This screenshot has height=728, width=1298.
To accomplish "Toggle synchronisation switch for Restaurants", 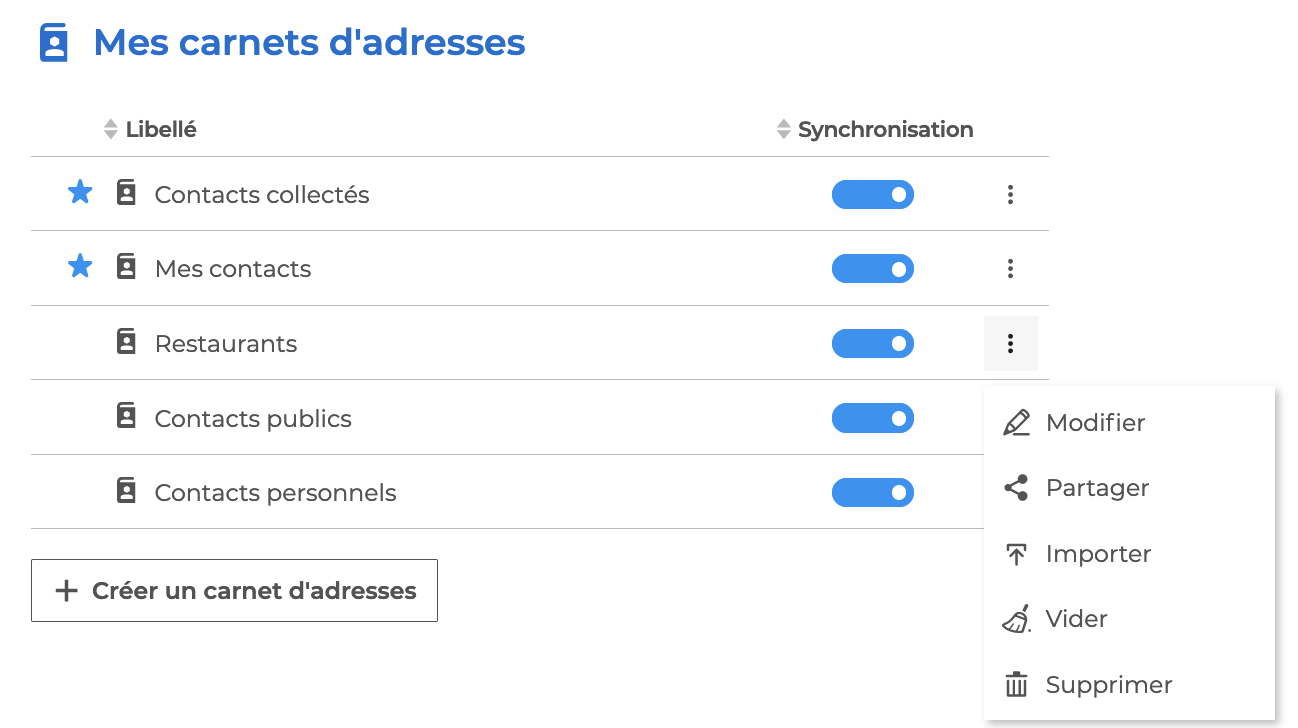I will (x=873, y=343).
